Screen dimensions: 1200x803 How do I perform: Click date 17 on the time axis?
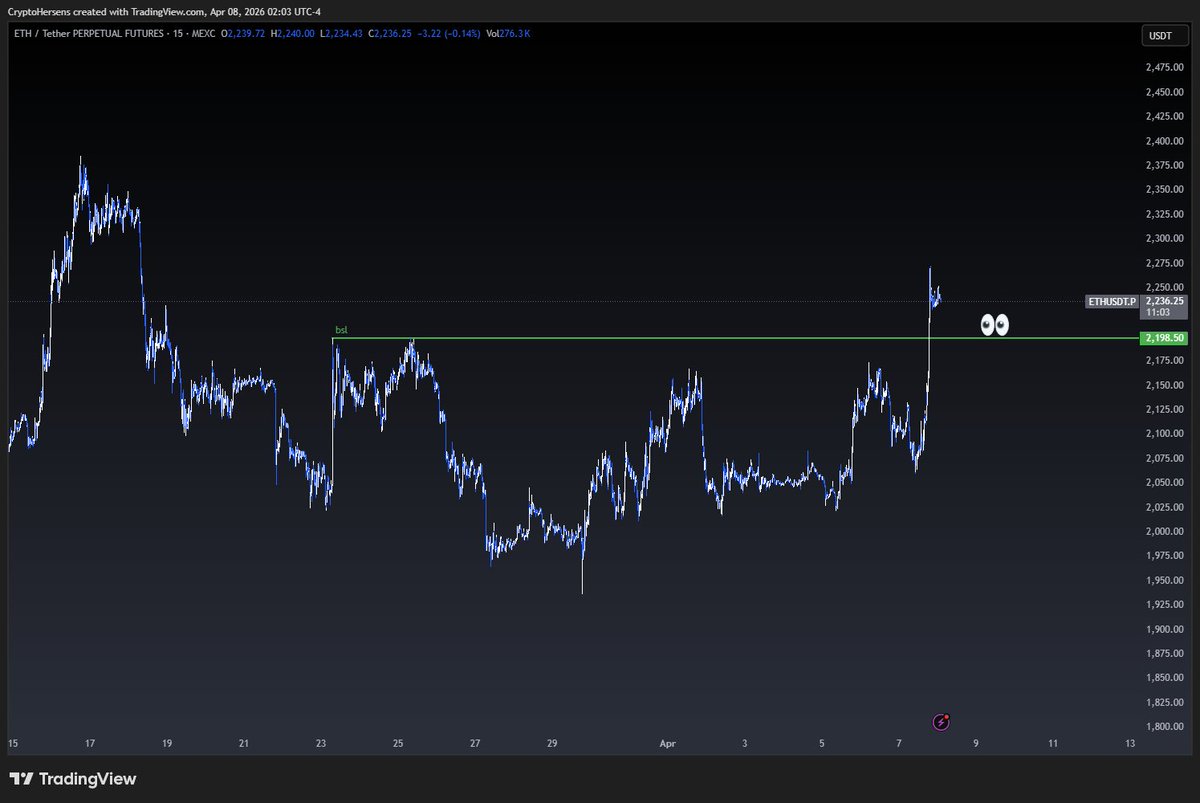[90, 744]
